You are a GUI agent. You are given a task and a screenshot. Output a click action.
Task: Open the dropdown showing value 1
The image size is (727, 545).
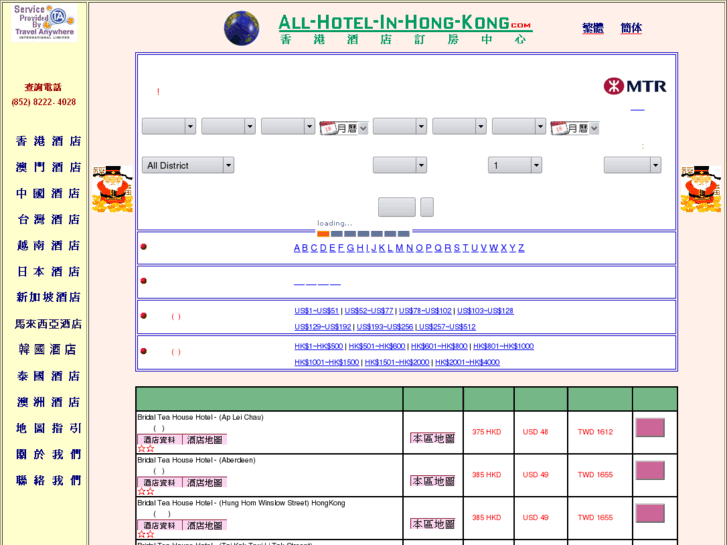tap(515, 165)
